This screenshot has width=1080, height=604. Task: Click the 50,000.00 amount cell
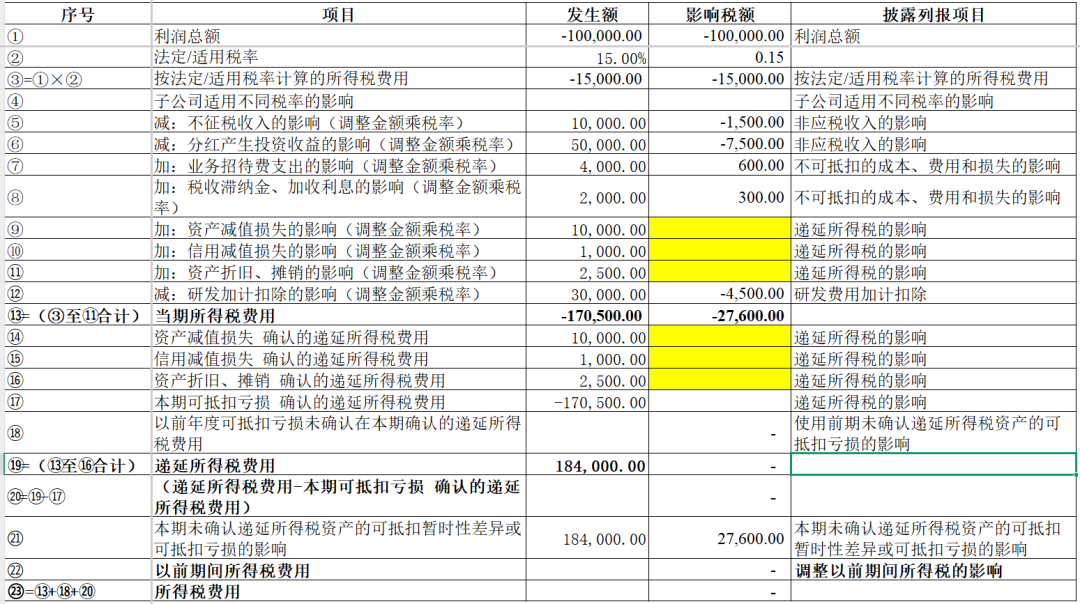(588, 144)
